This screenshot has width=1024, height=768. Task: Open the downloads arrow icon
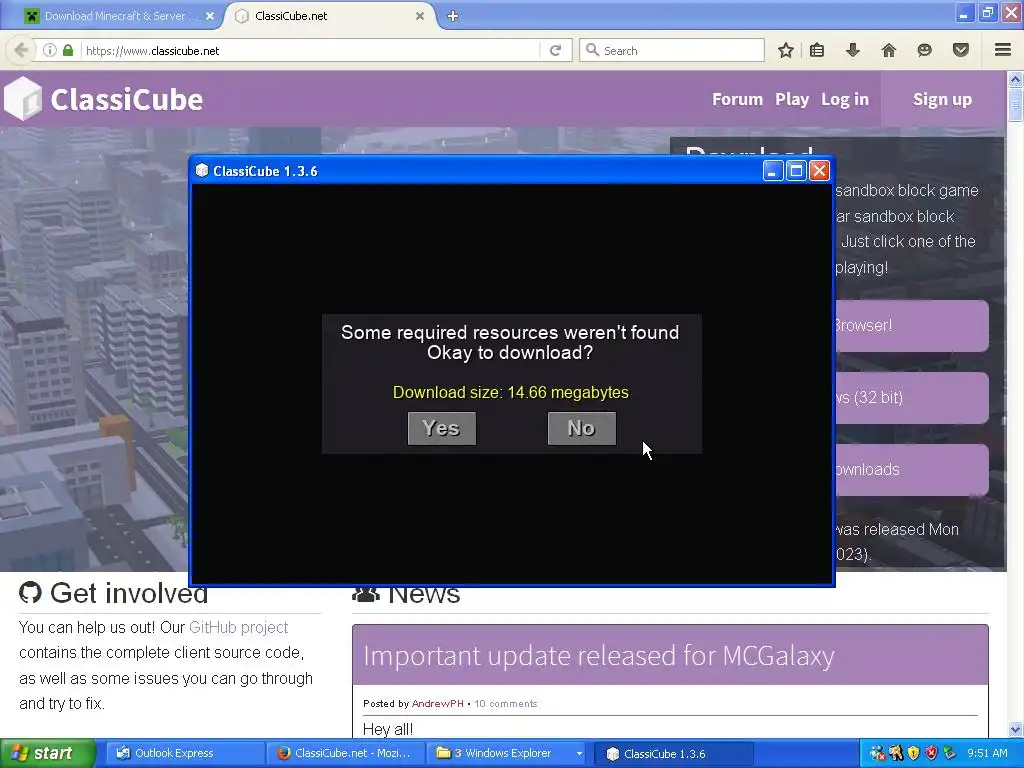pos(852,50)
